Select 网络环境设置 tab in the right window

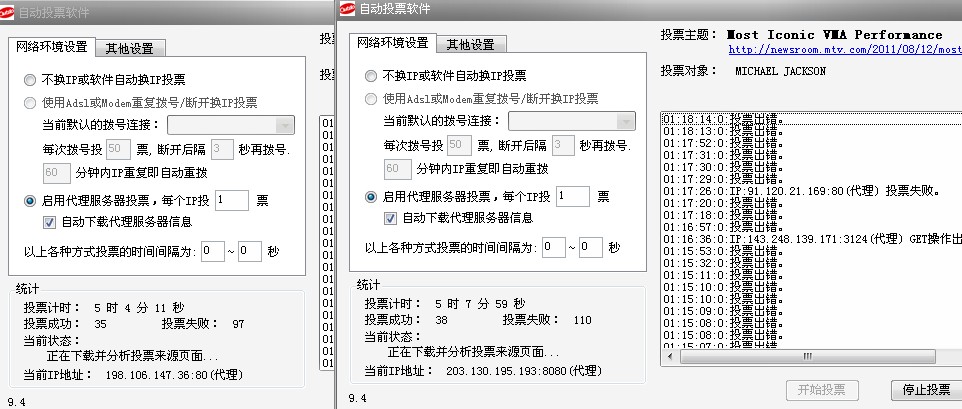[x=393, y=43]
